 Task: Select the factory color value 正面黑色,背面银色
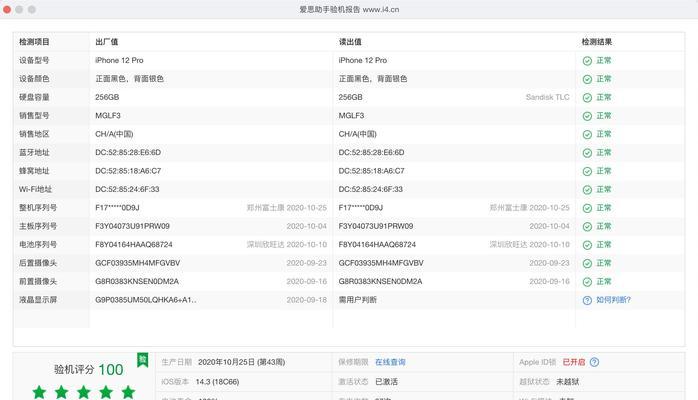130,79
